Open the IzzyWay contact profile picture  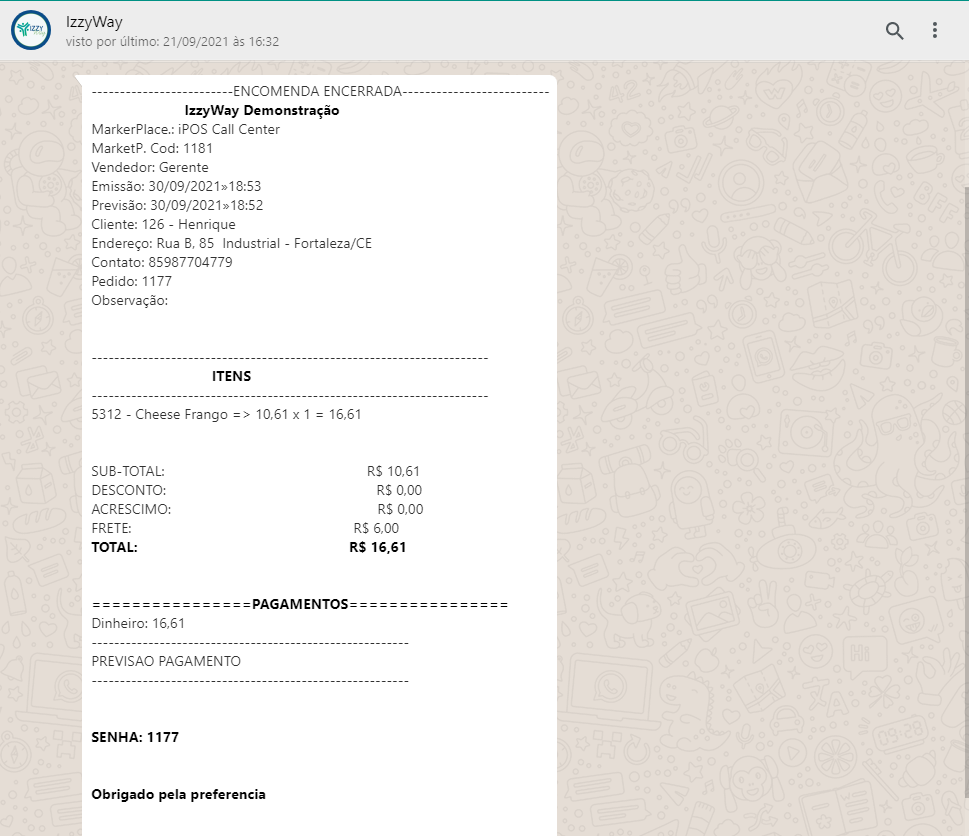[x=30, y=30]
